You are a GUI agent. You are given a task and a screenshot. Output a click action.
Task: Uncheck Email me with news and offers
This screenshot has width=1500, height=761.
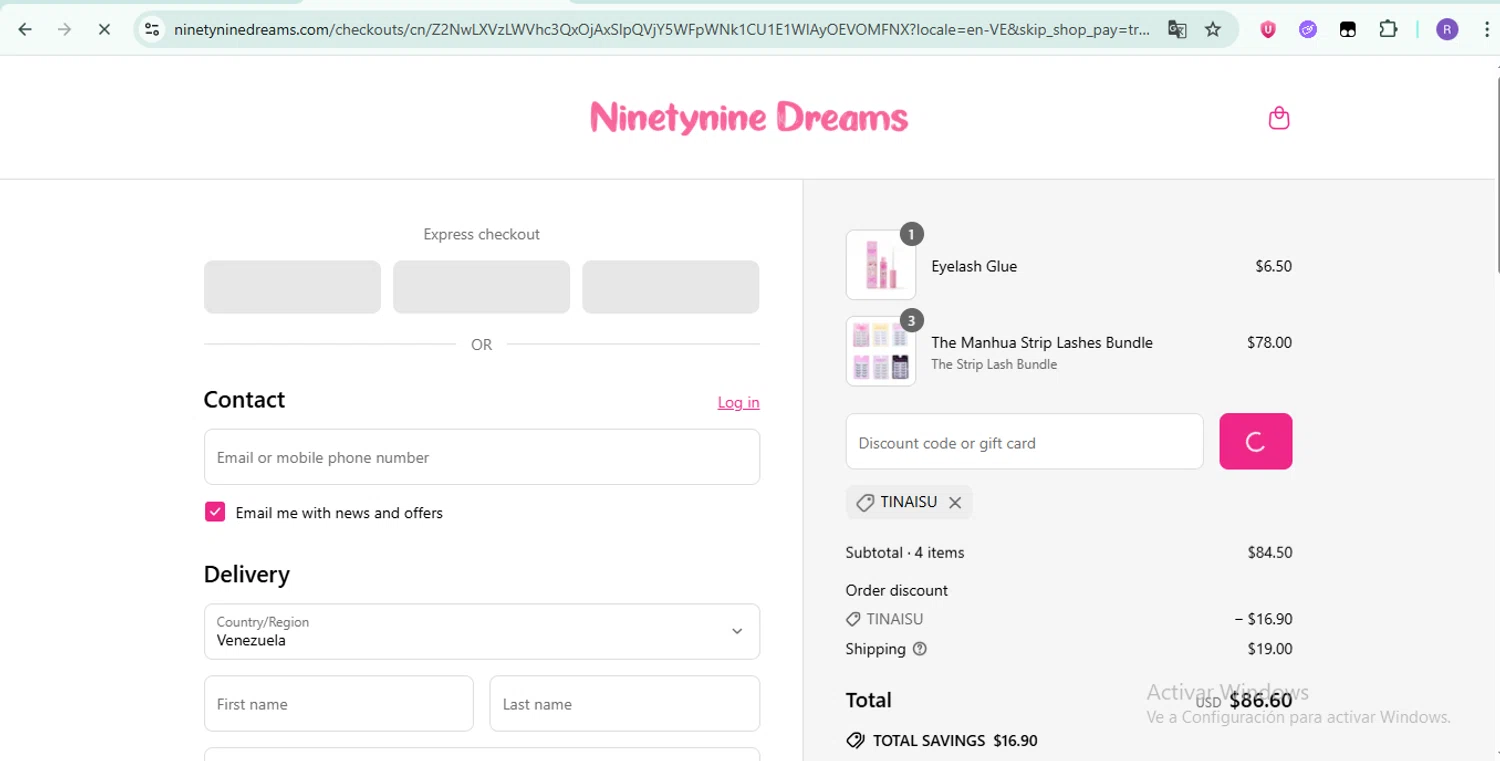215,512
